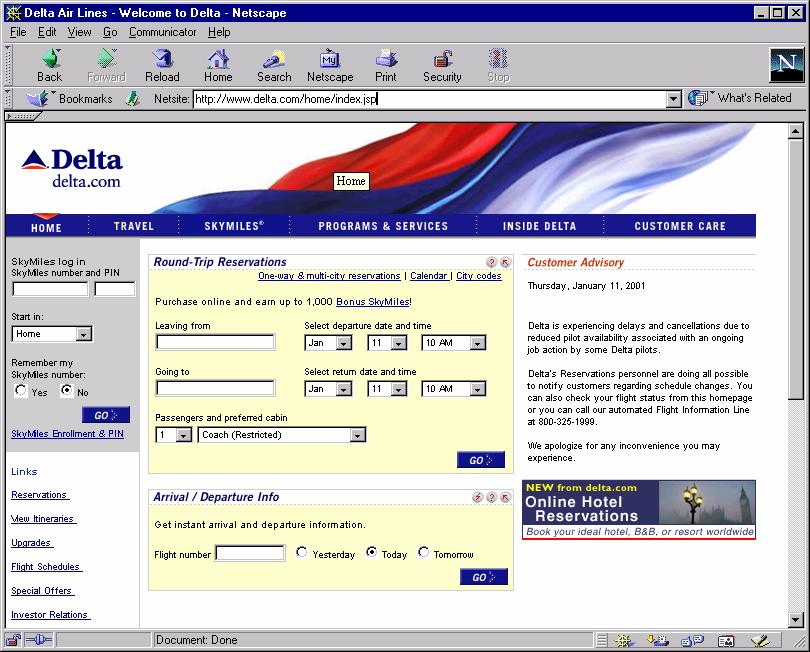Click minimize arrow icon in Round-Trip Reservations
The height and width of the screenshot is (652, 810).
point(505,262)
